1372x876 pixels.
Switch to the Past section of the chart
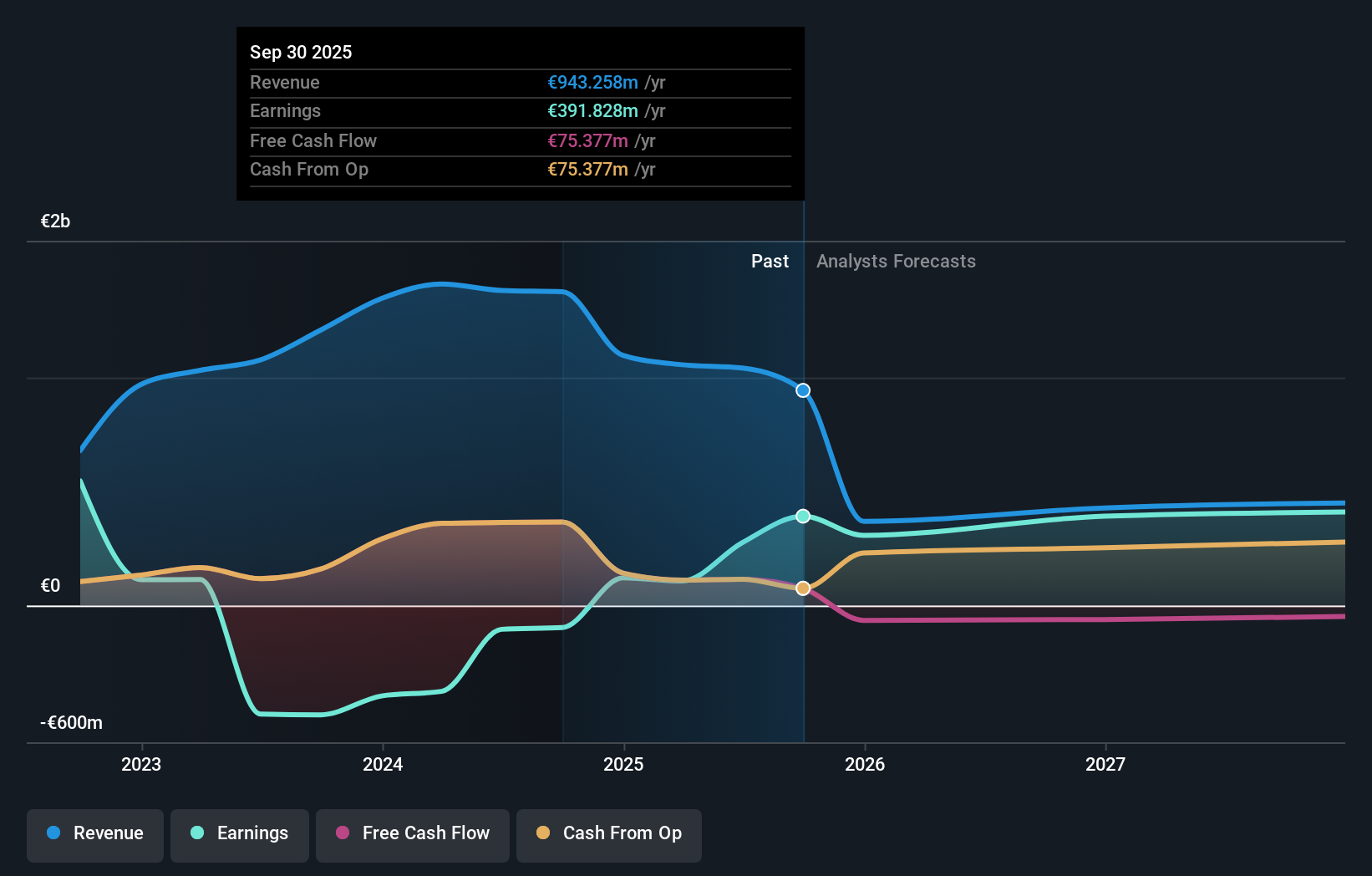(770, 261)
